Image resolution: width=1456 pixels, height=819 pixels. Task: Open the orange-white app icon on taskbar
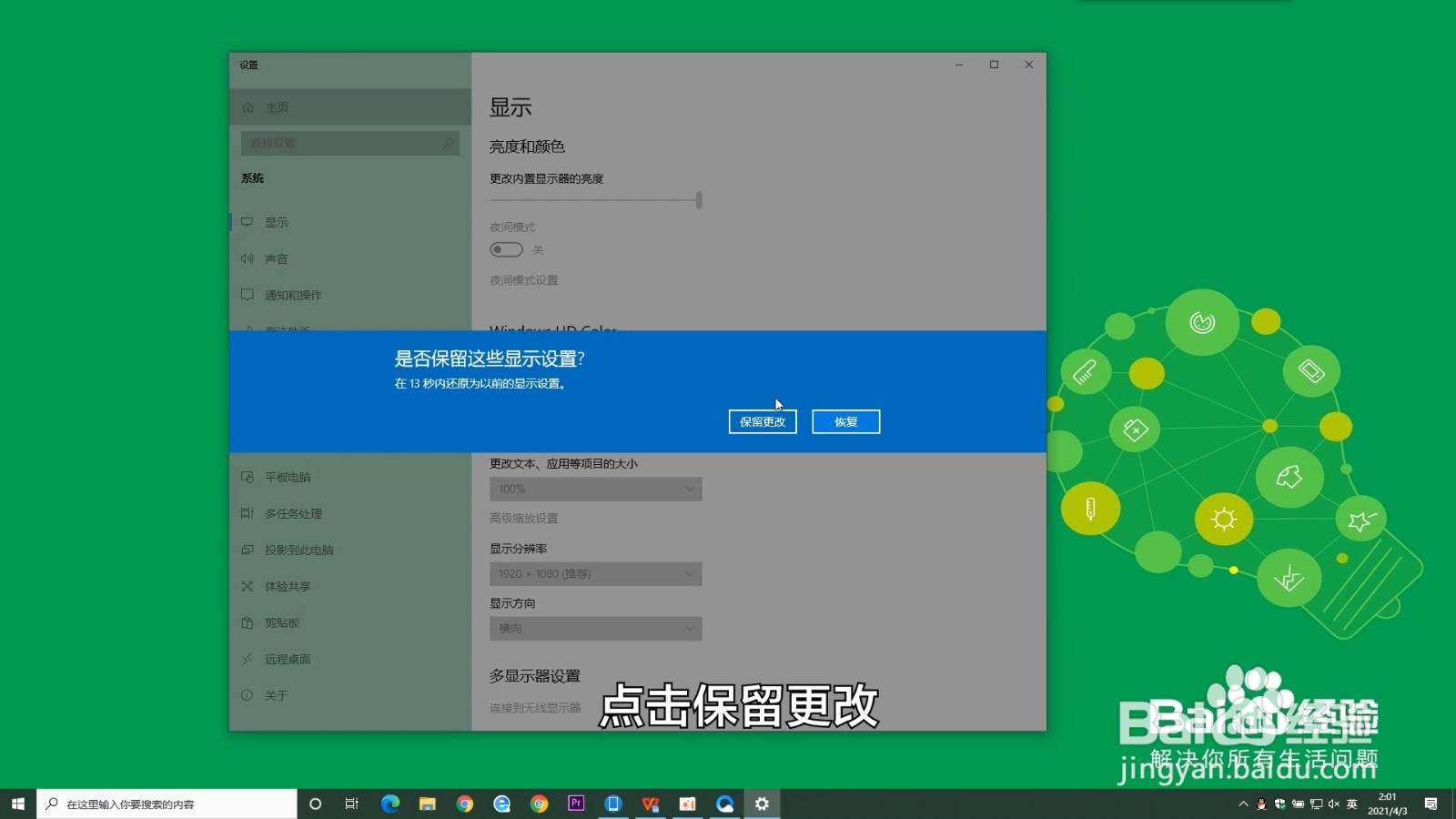[688, 804]
